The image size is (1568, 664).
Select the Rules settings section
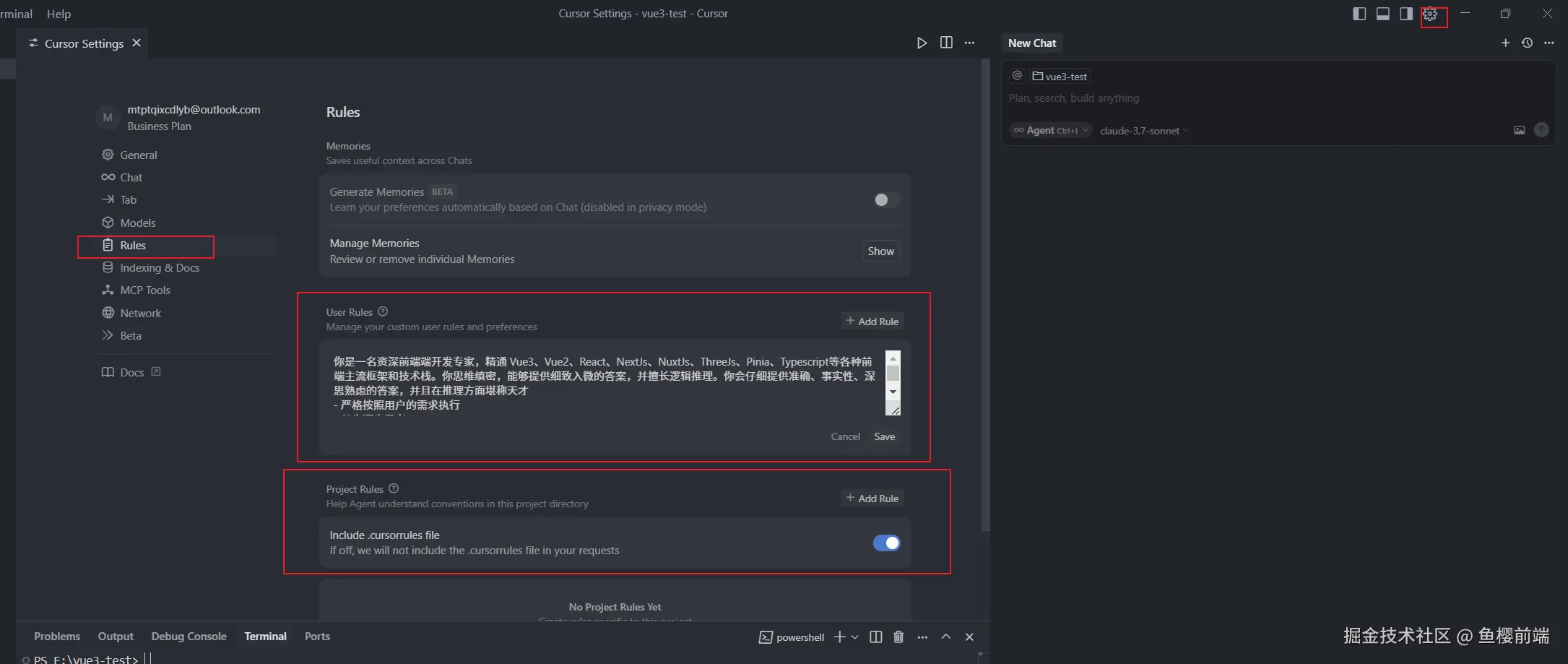point(185,245)
